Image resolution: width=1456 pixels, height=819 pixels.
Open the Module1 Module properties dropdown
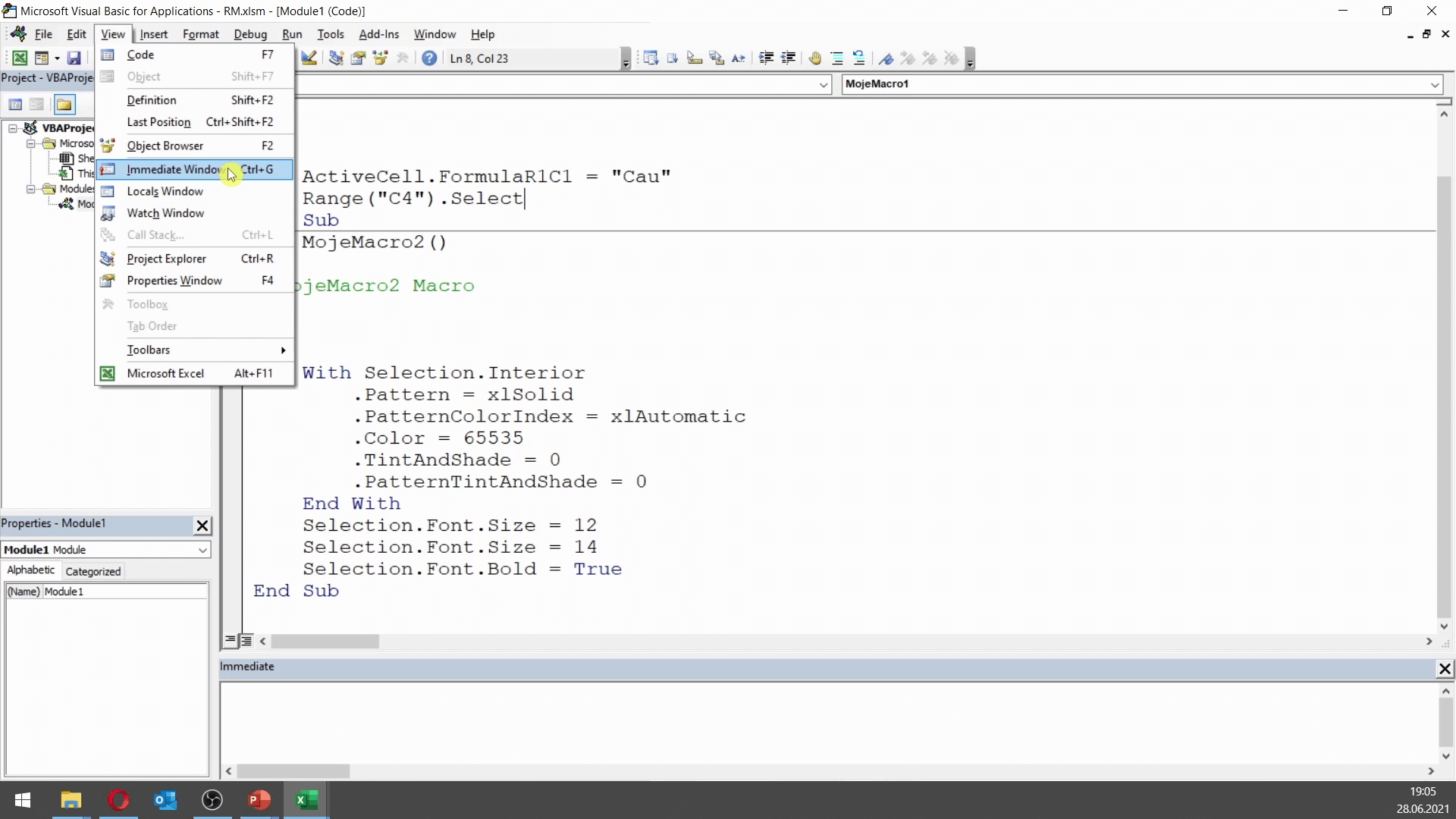(202, 550)
